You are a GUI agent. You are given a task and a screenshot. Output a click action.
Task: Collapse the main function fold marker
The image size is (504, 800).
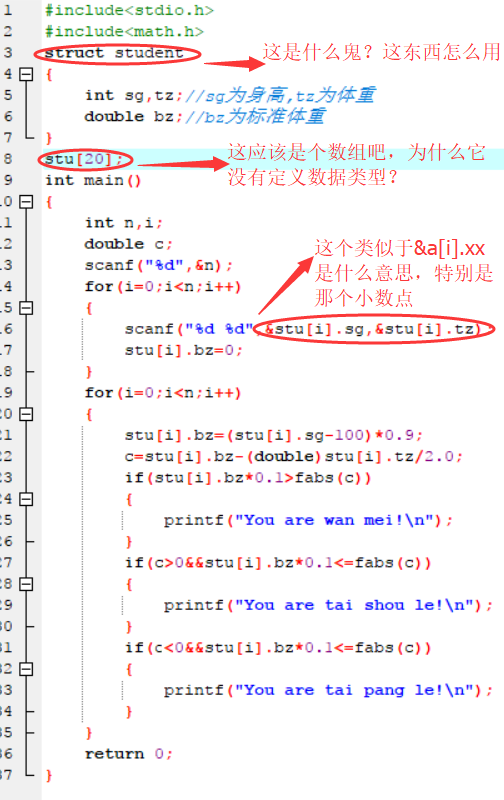tap(26, 202)
